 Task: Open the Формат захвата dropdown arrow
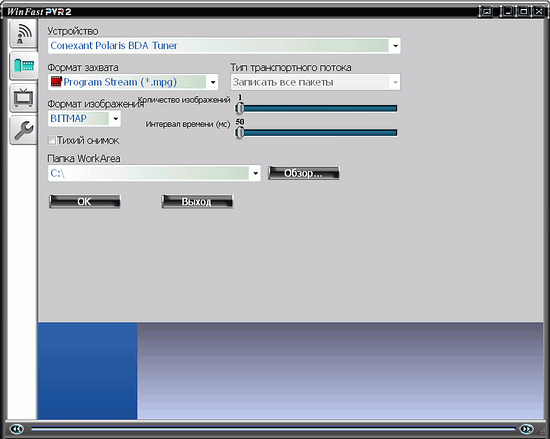pos(213,82)
